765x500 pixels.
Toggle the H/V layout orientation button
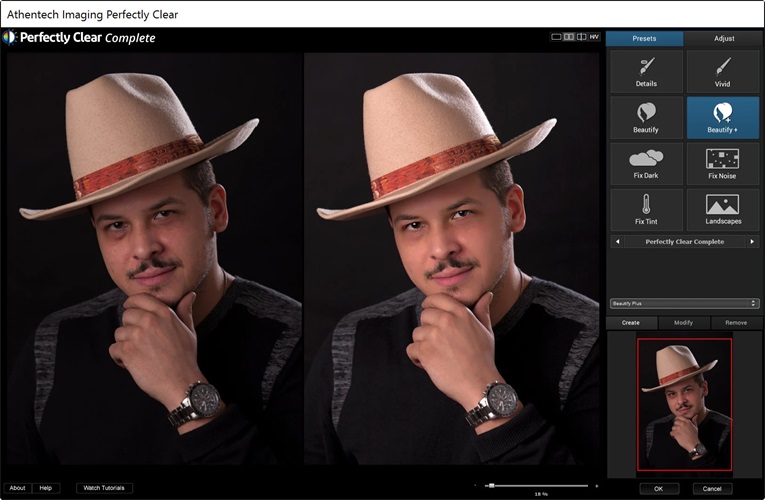(594, 37)
